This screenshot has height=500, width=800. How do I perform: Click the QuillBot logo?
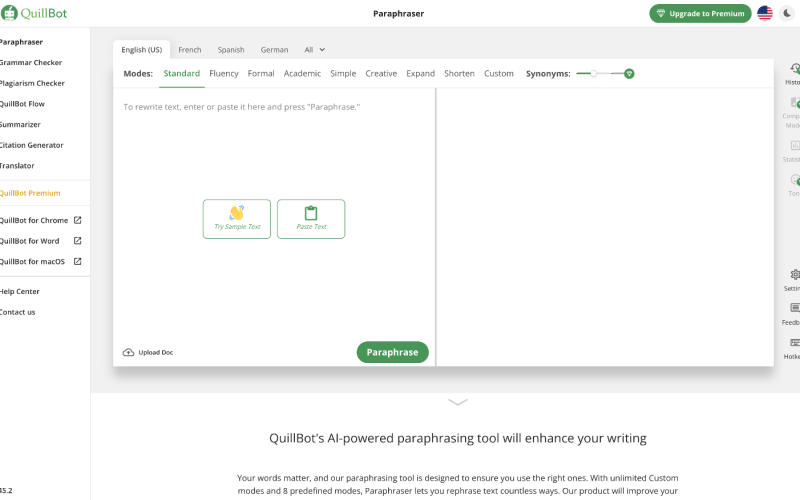tap(34, 13)
